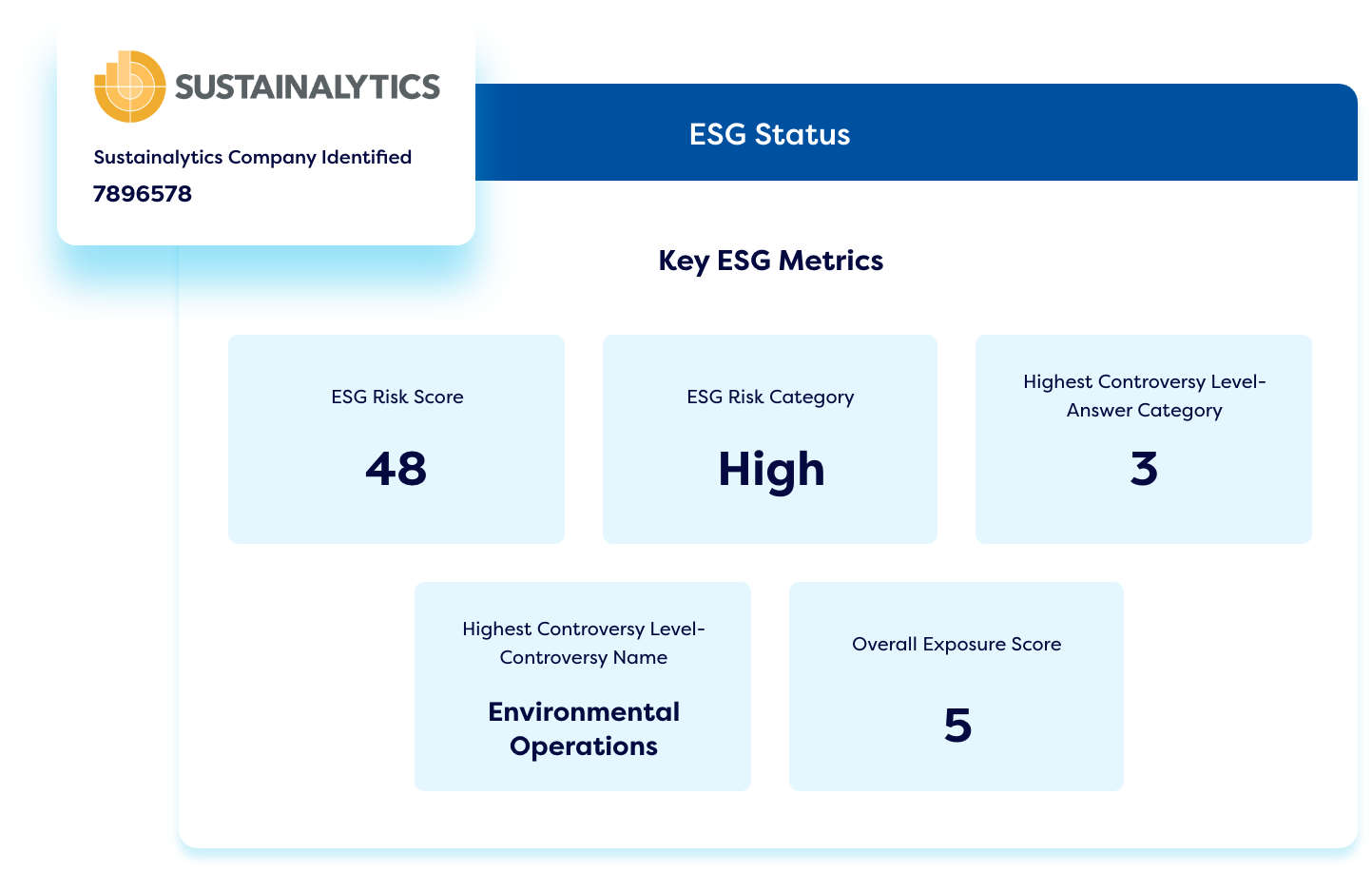Click the Highest Controversy Level-Answer Category label

click(x=1145, y=396)
